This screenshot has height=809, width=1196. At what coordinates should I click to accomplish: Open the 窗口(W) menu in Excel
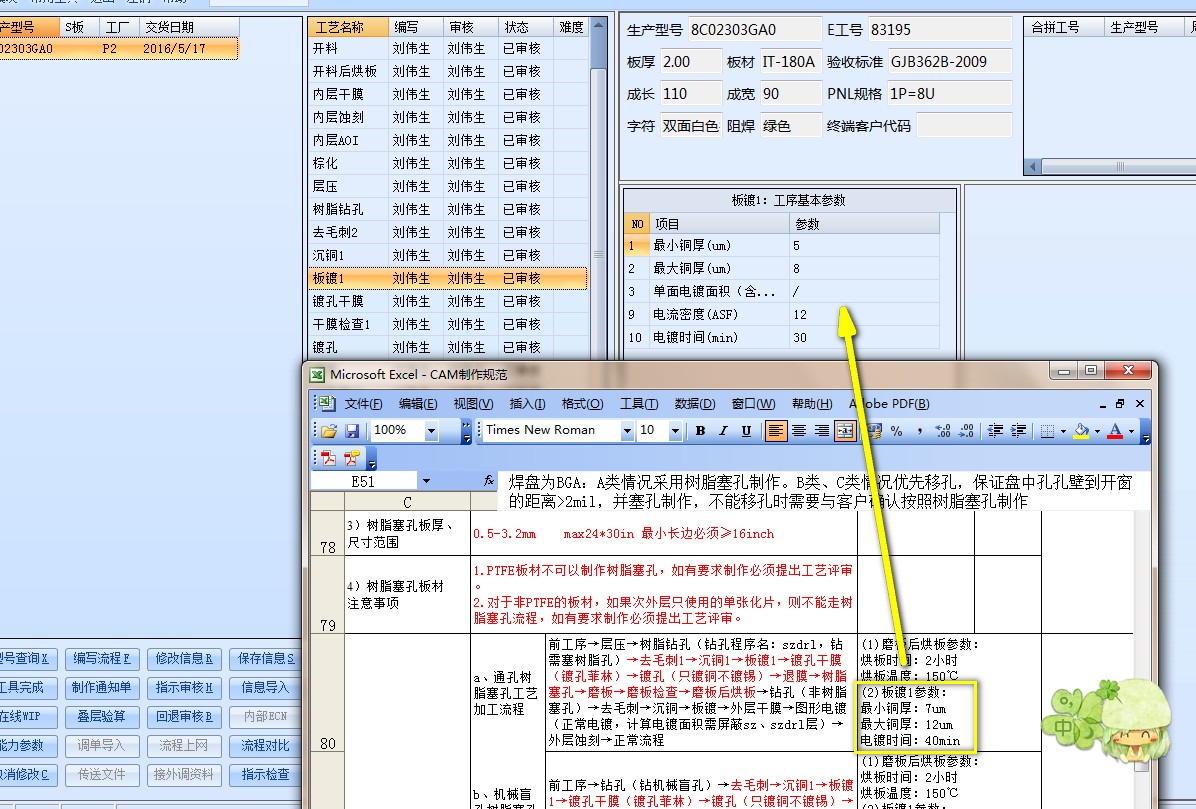[753, 403]
